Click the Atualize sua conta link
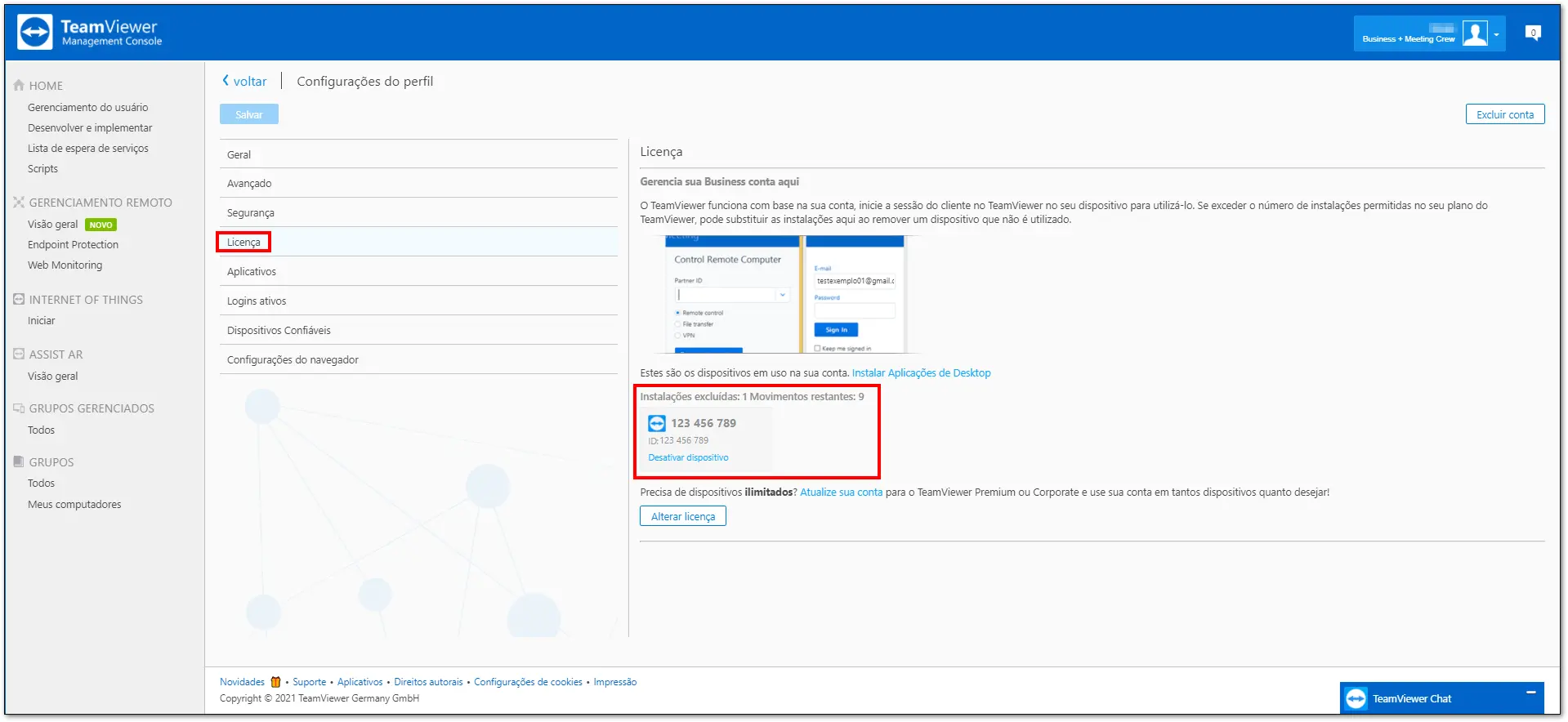 click(x=841, y=492)
